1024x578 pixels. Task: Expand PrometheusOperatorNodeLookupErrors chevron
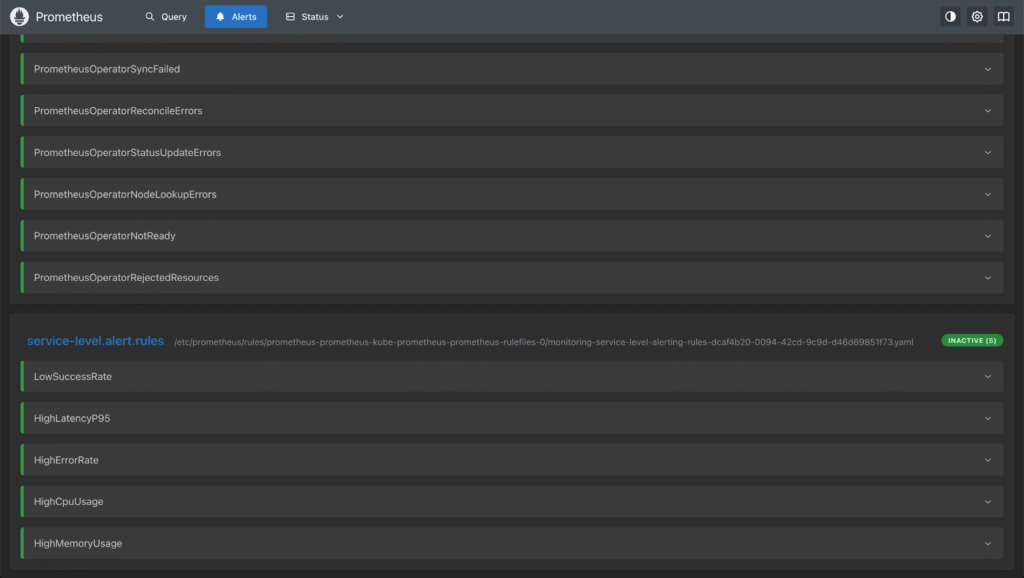pos(987,195)
